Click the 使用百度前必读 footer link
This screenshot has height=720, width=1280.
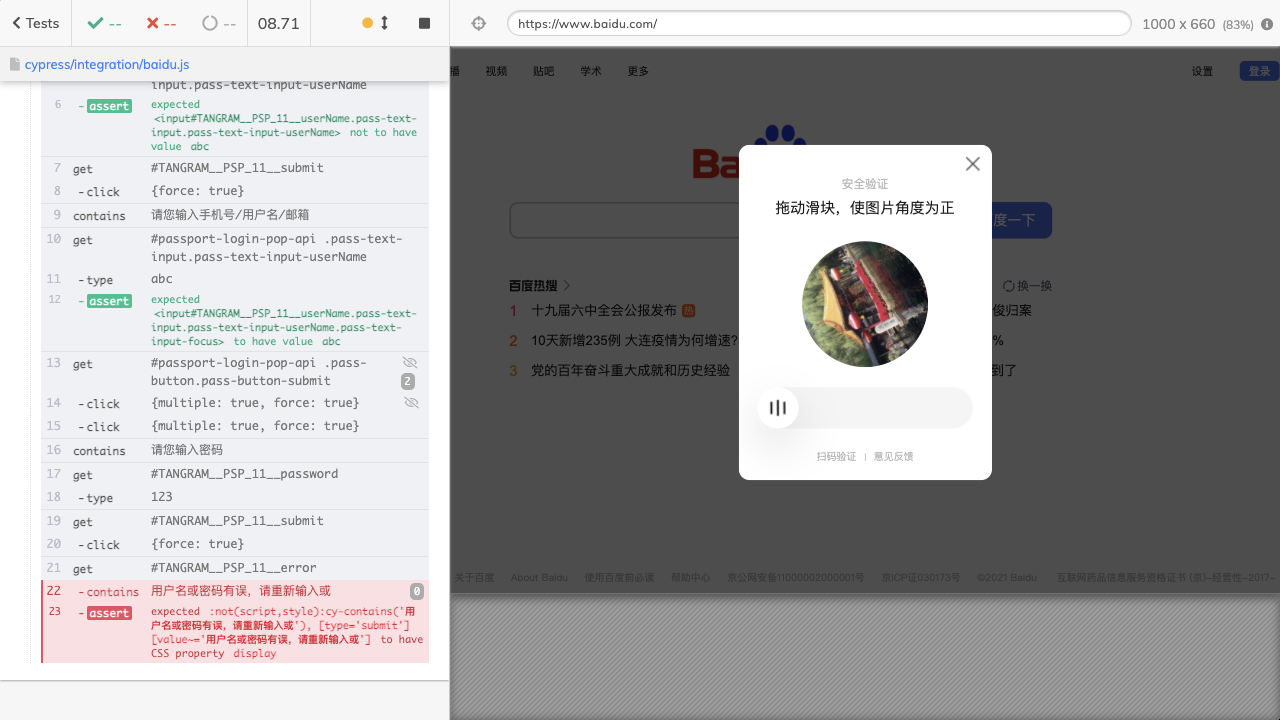pos(619,577)
